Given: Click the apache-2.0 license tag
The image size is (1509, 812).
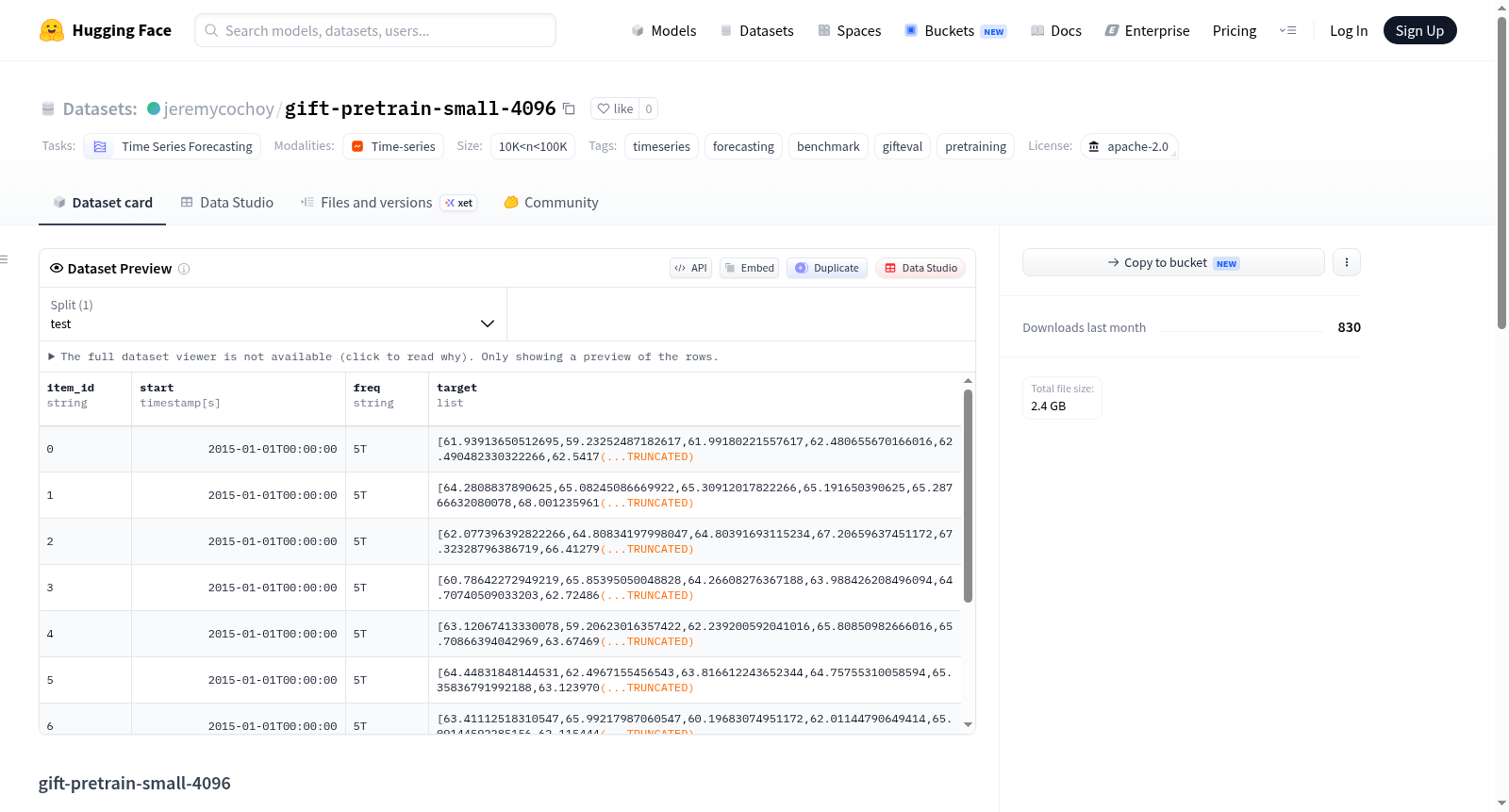Looking at the screenshot, I should tap(1129, 146).
